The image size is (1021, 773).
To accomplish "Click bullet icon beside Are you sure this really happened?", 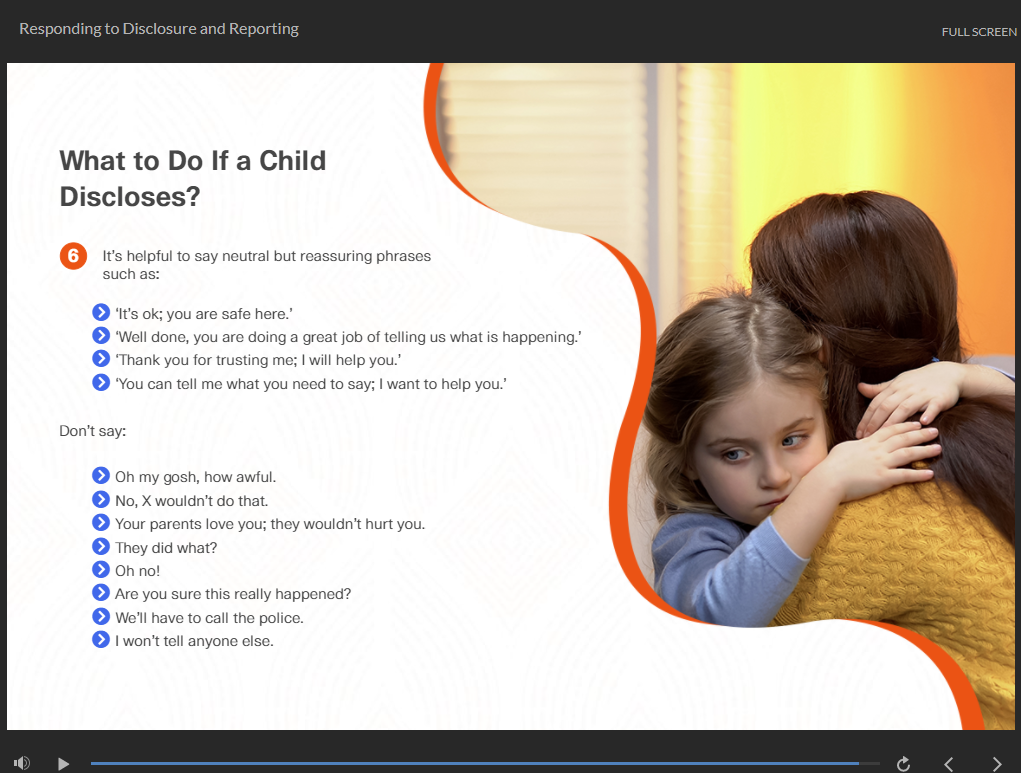I will [x=101, y=593].
